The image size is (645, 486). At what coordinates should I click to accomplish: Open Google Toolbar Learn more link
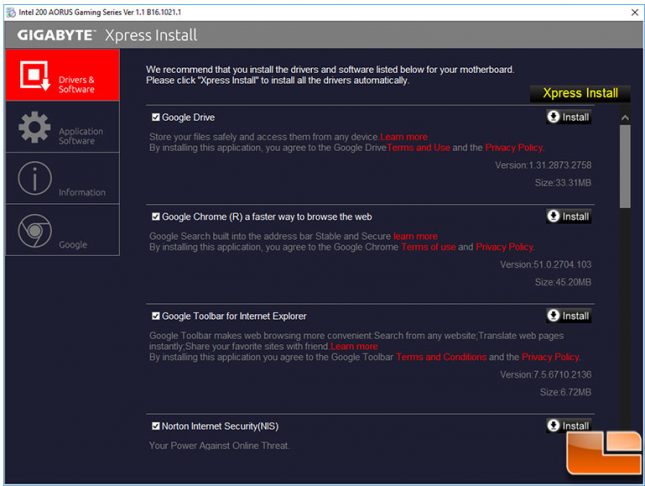click(x=354, y=346)
